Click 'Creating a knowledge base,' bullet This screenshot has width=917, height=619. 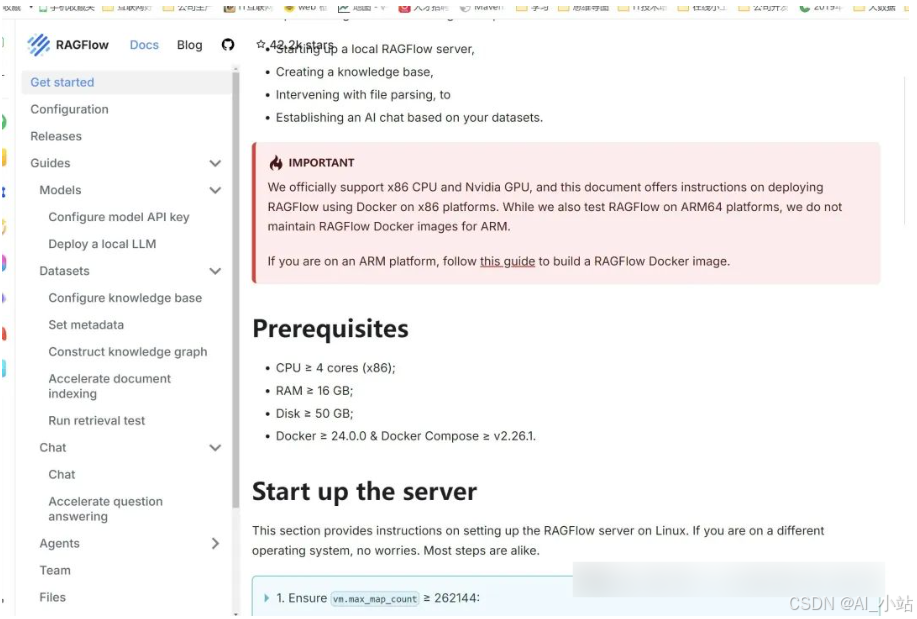pos(354,72)
